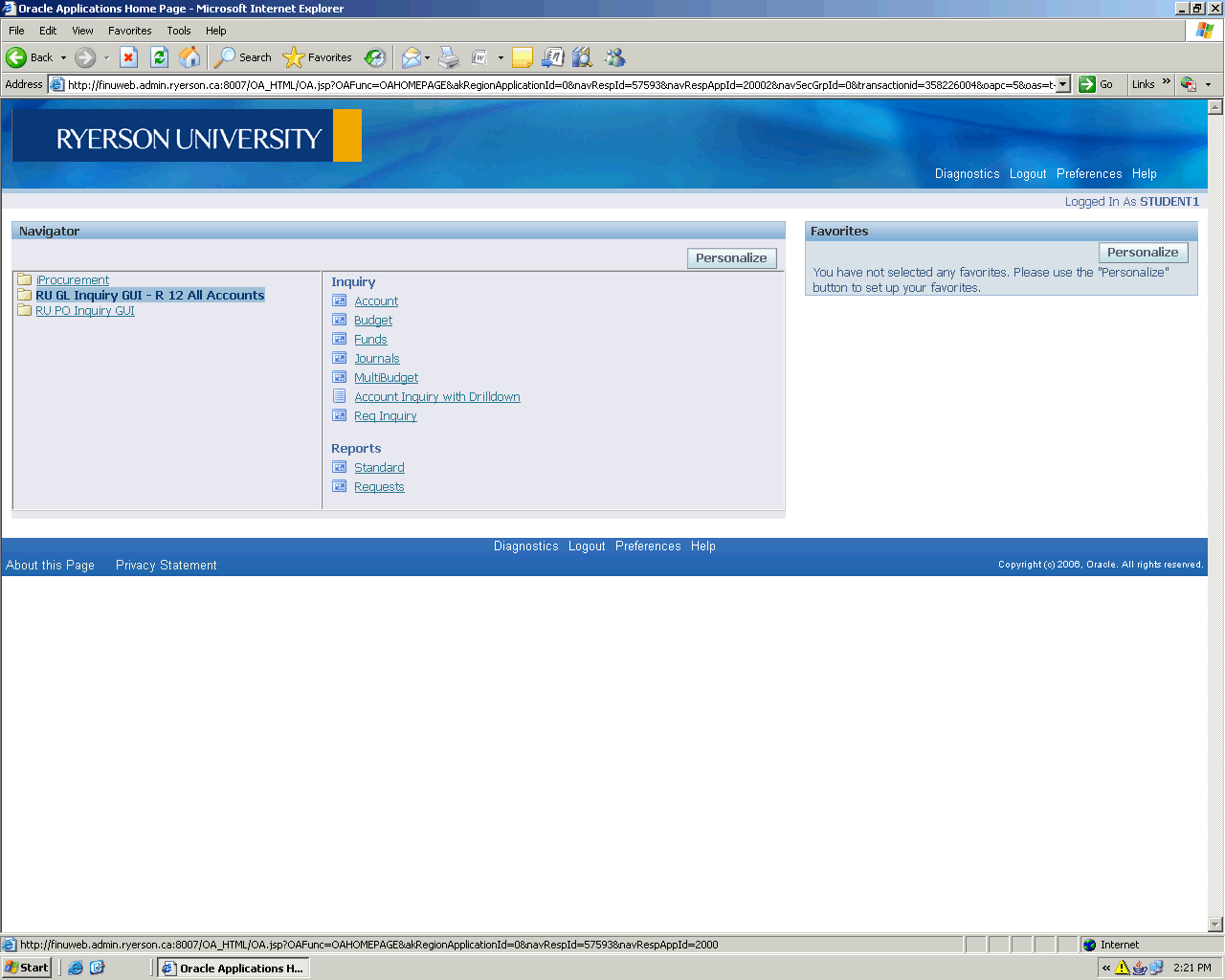Select RU PO Inquiry GUI responsibility
The width and height of the screenshot is (1225, 980).
pyautogui.click(x=85, y=311)
